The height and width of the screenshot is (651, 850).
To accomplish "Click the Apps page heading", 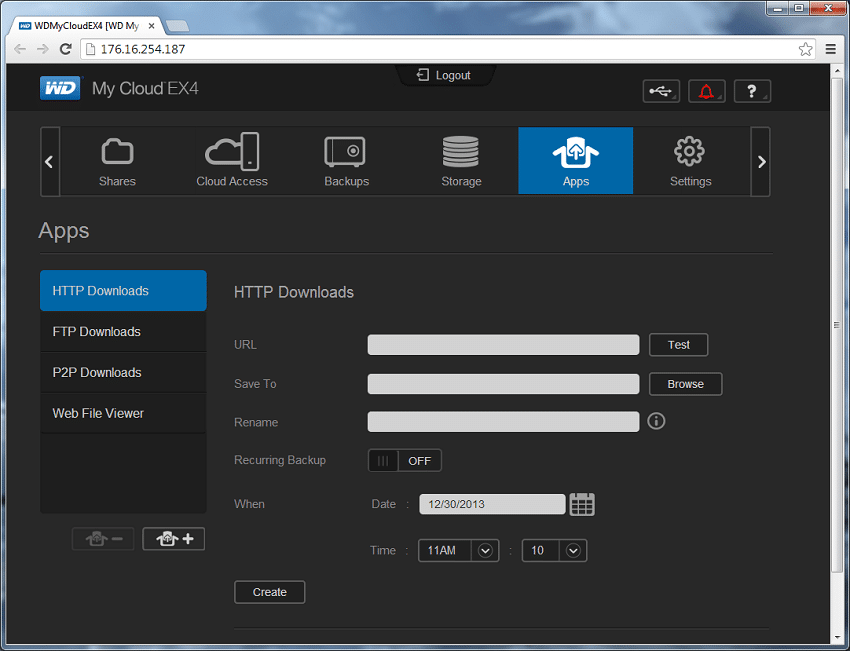I will pyautogui.click(x=64, y=231).
